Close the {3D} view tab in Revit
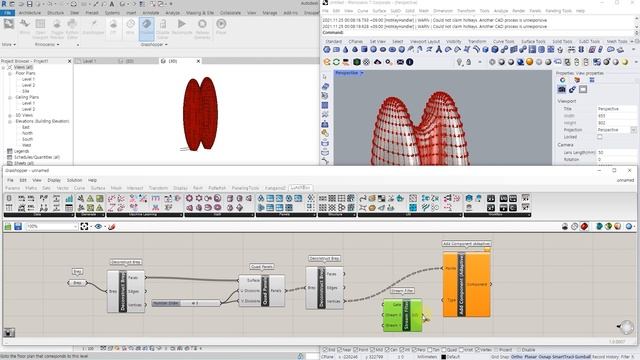This screenshot has width=640, height=360. (198, 61)
